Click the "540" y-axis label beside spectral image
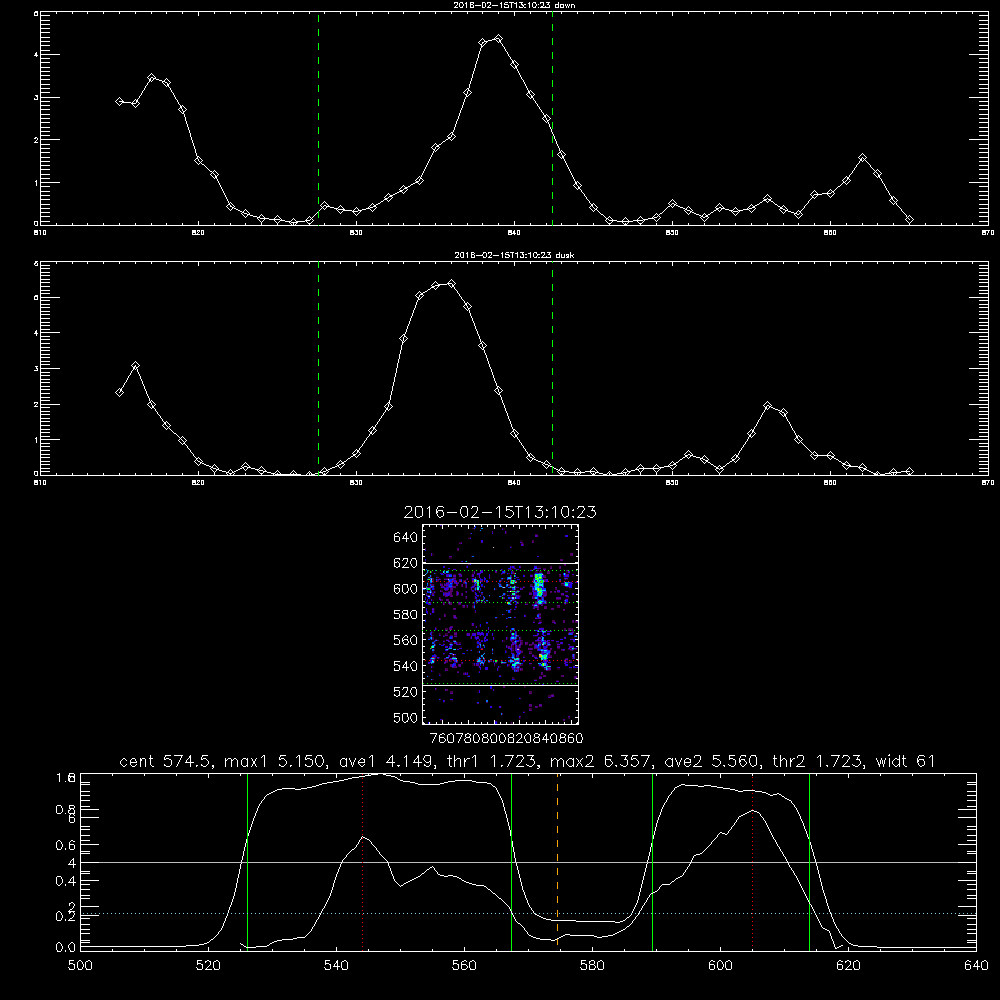This screenshot has height=1000, width=1000. 405,666
